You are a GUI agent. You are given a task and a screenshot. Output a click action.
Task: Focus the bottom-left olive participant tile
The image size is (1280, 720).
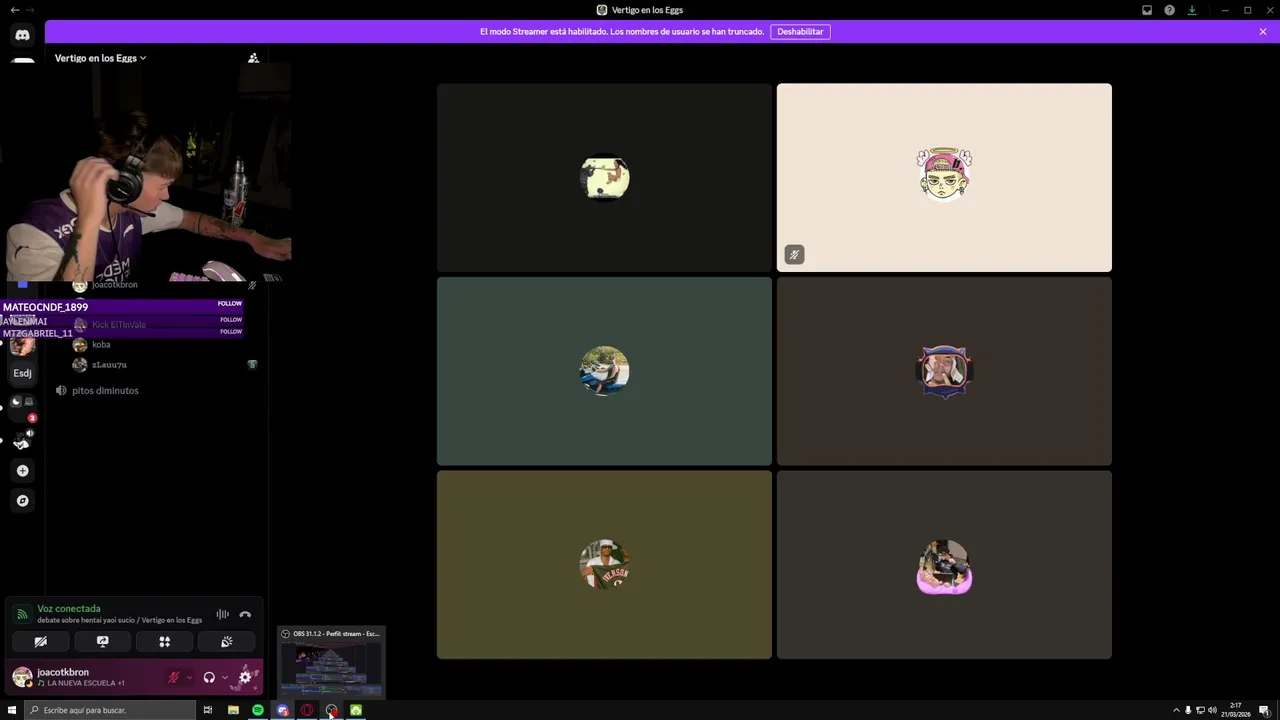[604, 565]
